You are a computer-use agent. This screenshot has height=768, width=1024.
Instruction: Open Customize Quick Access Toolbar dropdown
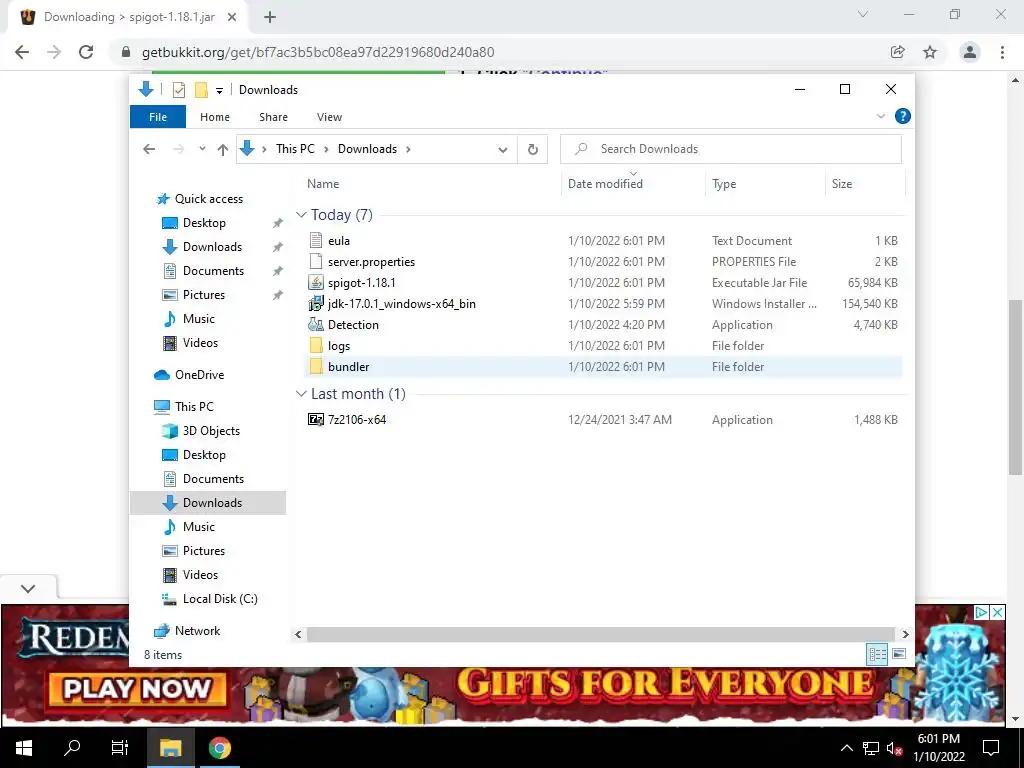point(219,91)
